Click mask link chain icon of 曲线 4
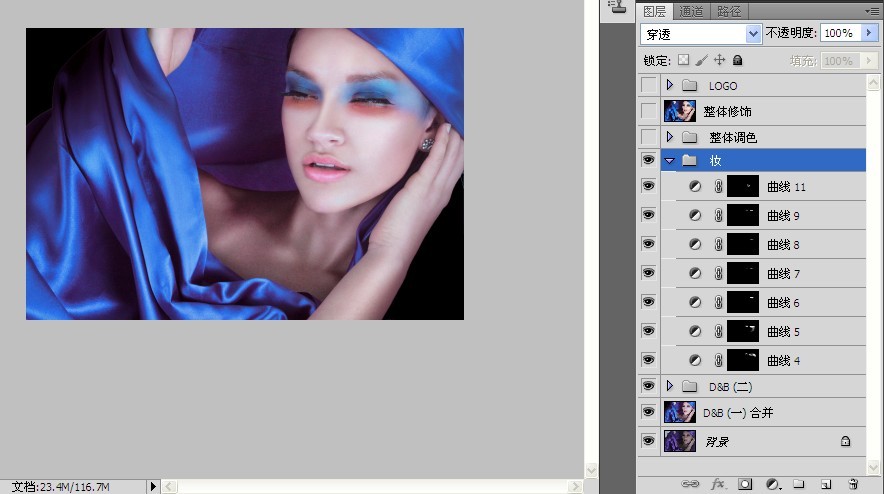 (718, 360)
